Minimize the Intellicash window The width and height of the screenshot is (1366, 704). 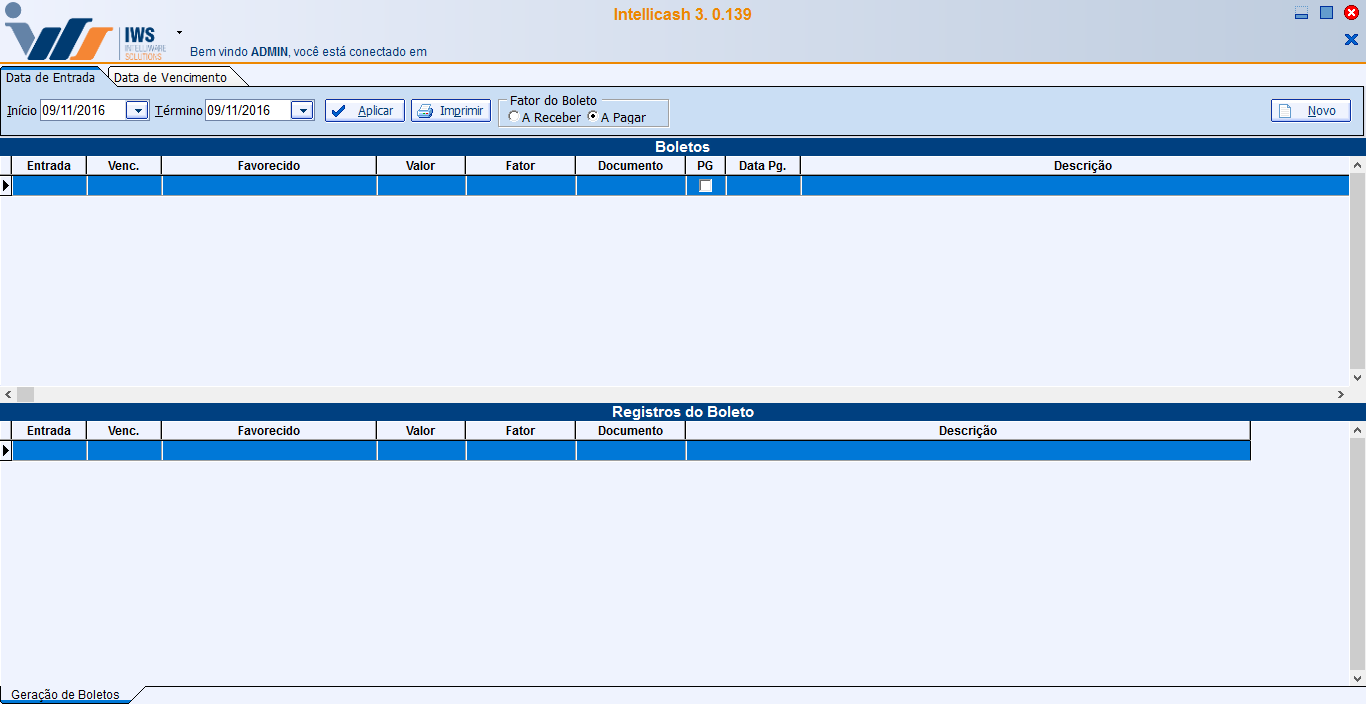[x=1301, y=13]
